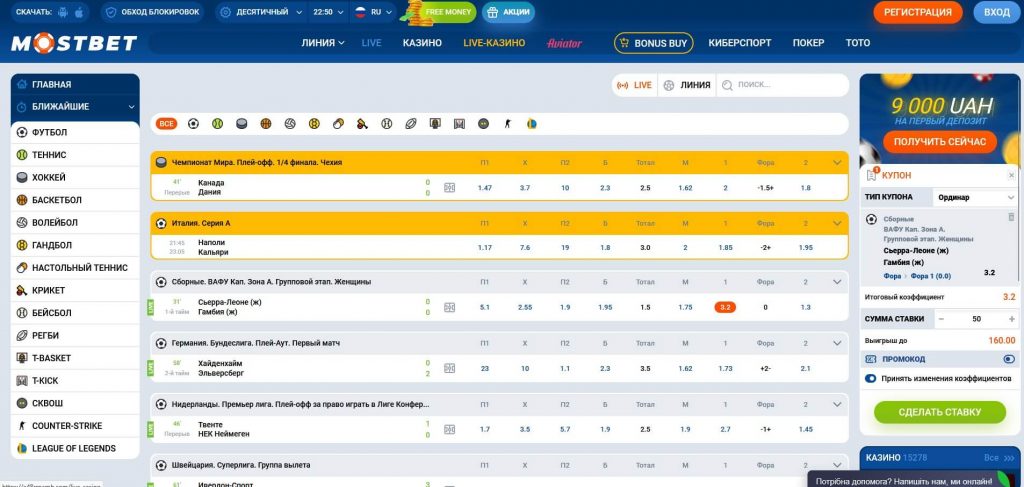The image size is (1024, 487).
Task: Decrease bet amount with minus
Action: [x=941, y=319]
